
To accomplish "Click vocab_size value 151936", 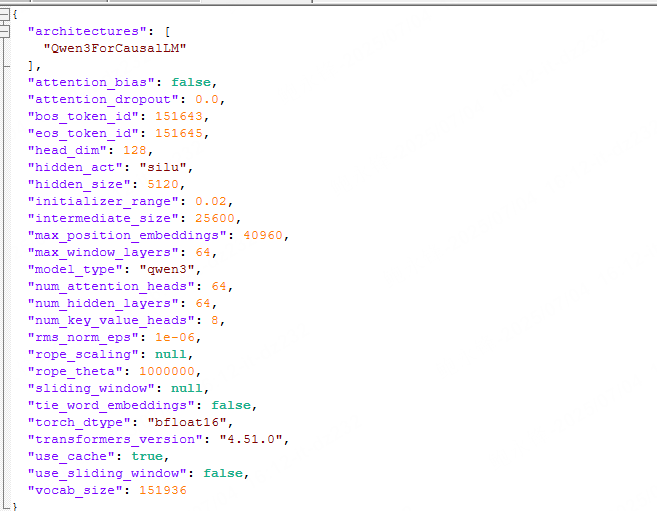I will 163,490.
